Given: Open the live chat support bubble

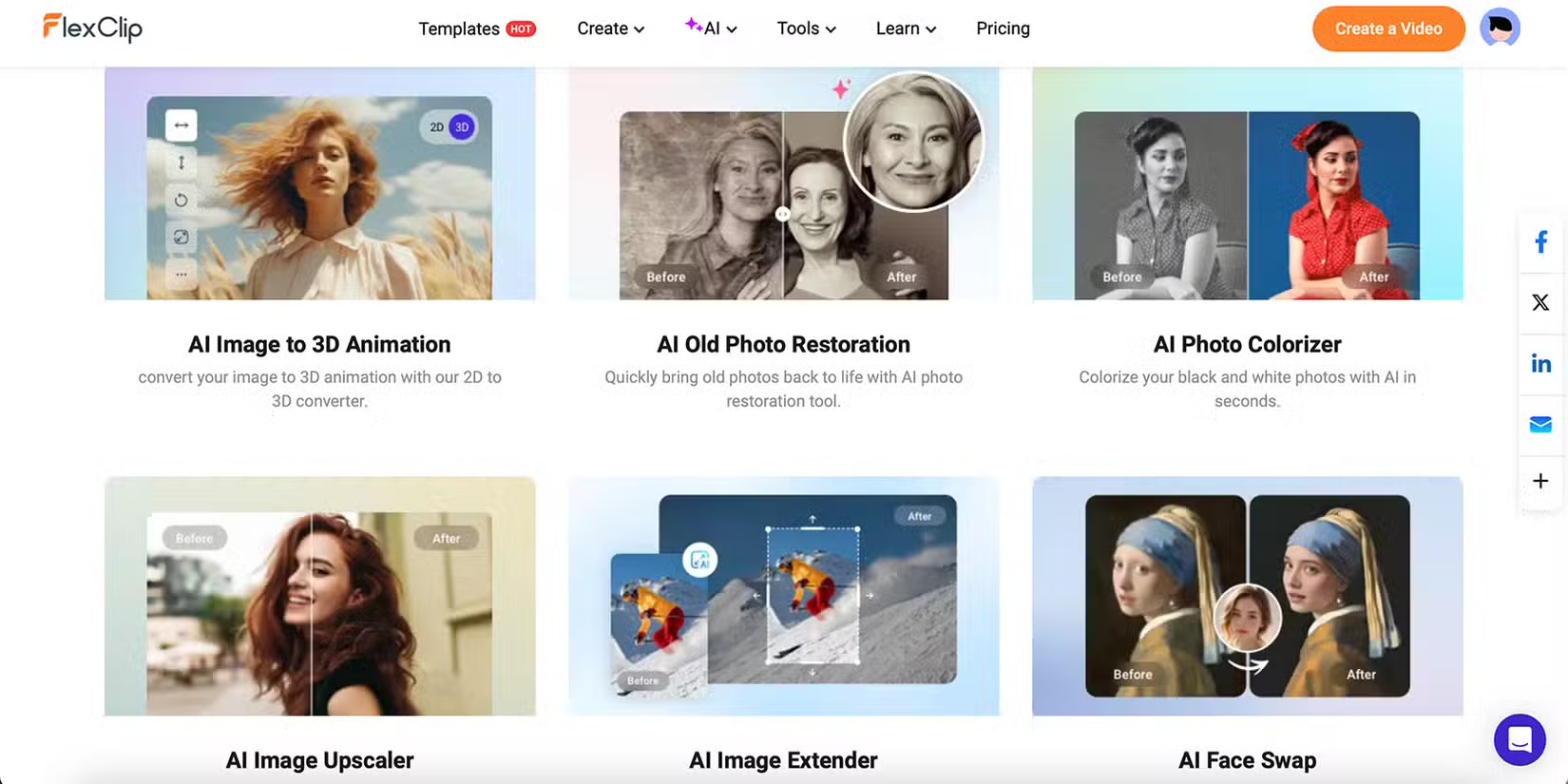Looking at the screenshot, I should coord(1519,738).
